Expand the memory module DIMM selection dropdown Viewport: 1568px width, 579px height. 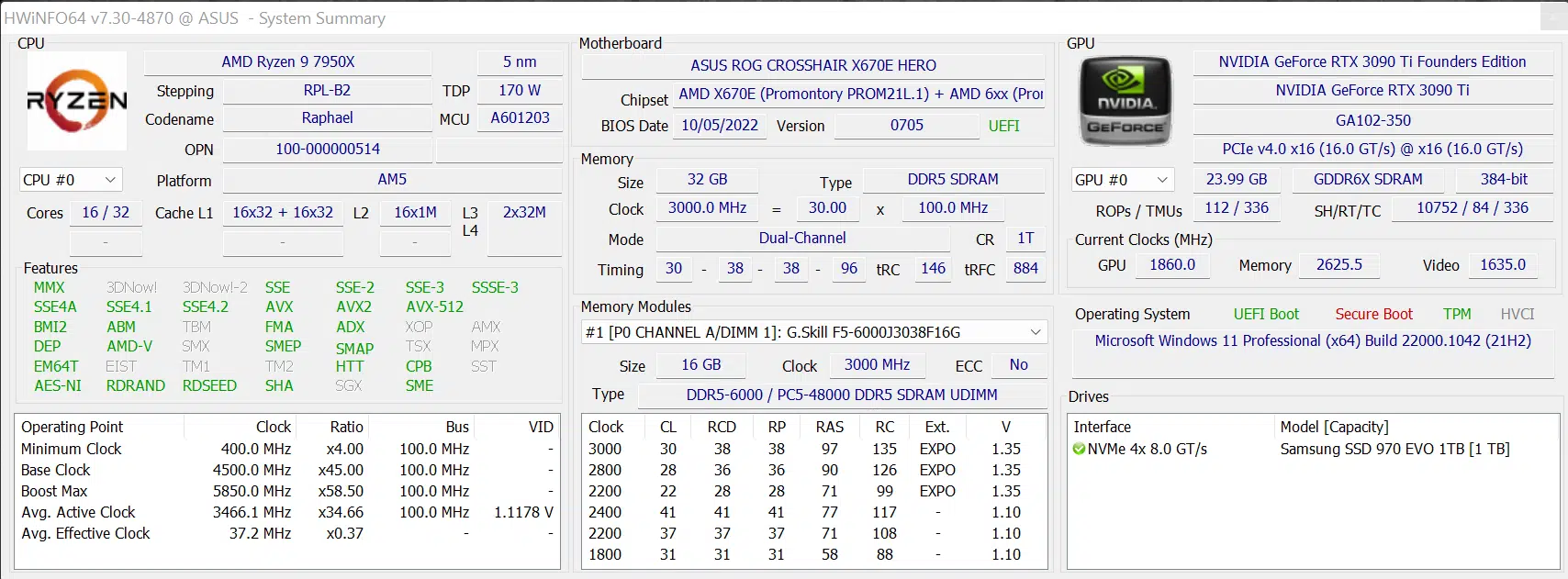point(814,332)
